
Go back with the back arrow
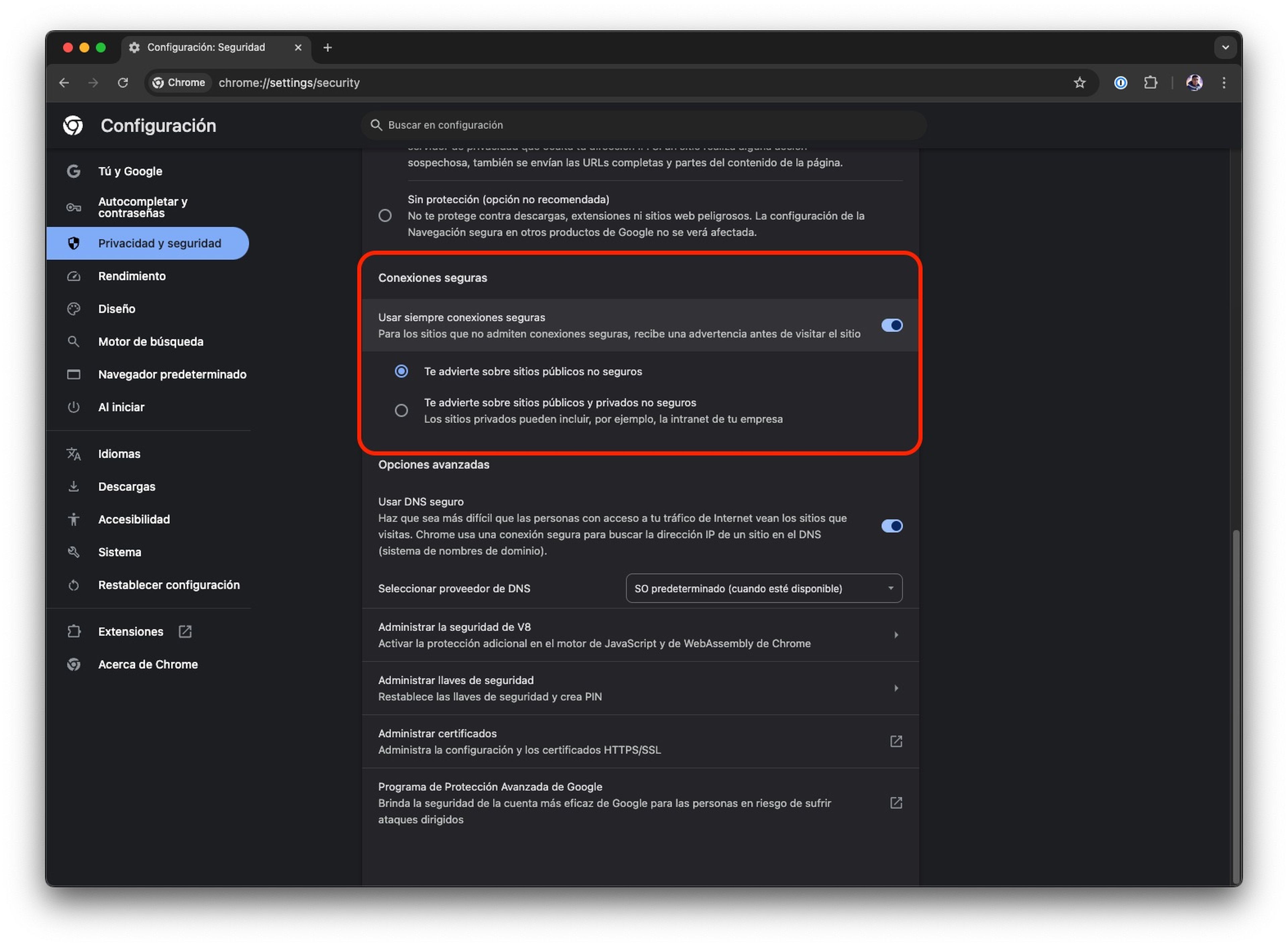click(x=64, y=82)
